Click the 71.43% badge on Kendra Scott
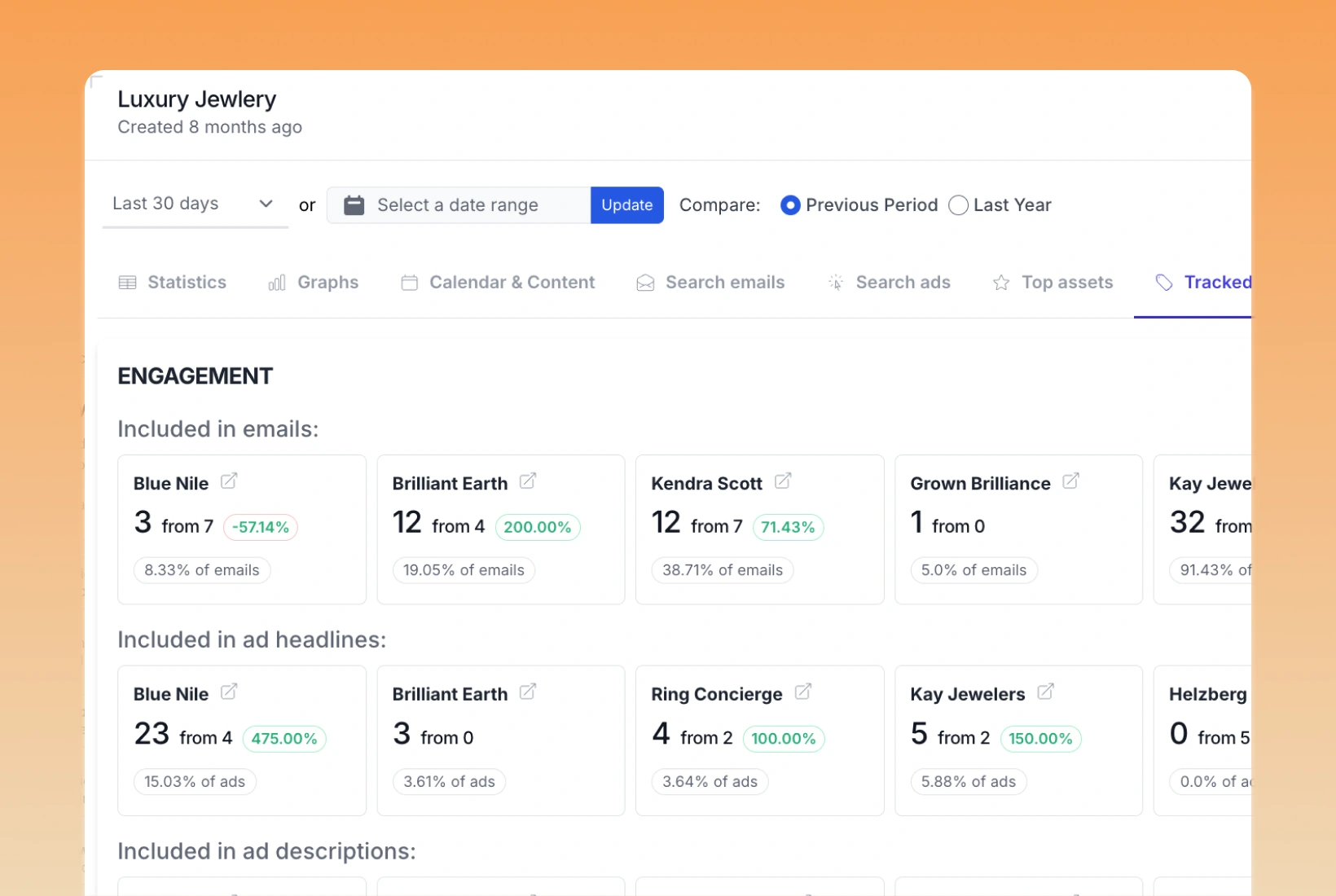 (x=788, y=527)
